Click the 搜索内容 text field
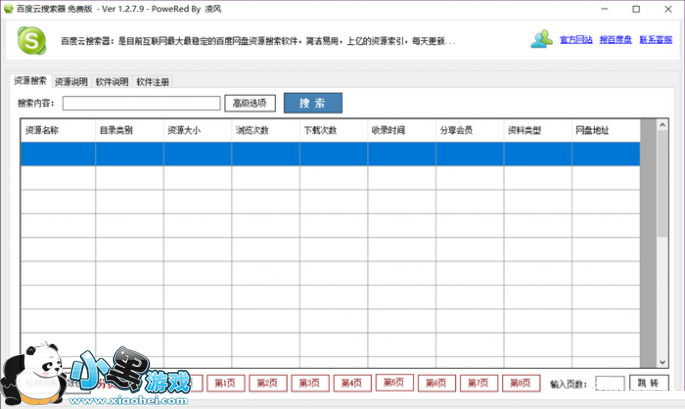The image size is (685, 409). pyautogui.click(x=141, y=103)
